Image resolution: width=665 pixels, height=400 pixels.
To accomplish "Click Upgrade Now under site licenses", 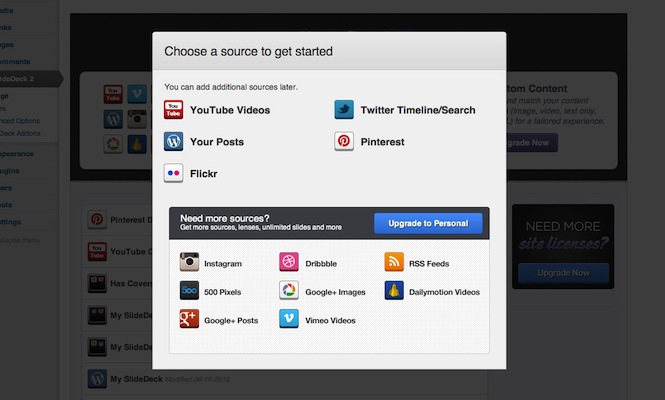I will point(563,273).
